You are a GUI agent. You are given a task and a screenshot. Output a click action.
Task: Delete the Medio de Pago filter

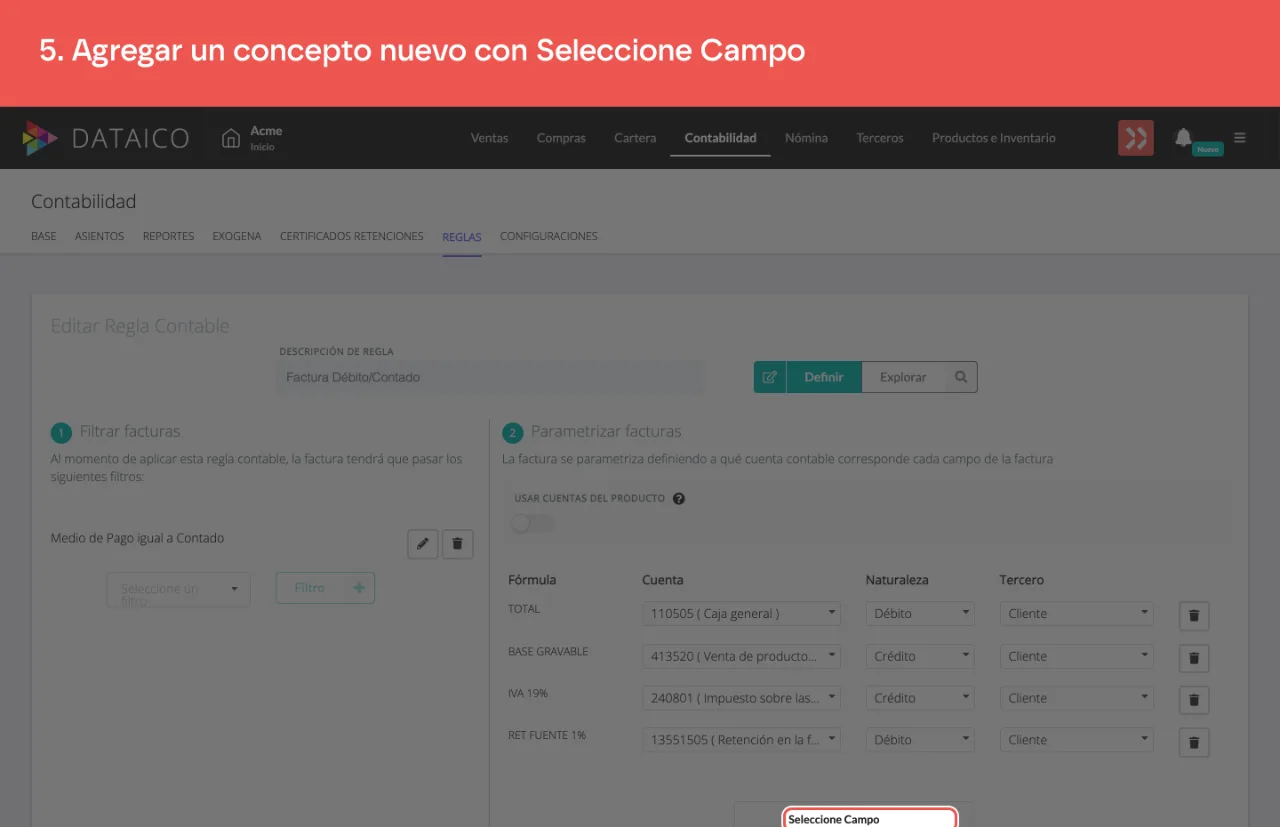click(458, 544)
